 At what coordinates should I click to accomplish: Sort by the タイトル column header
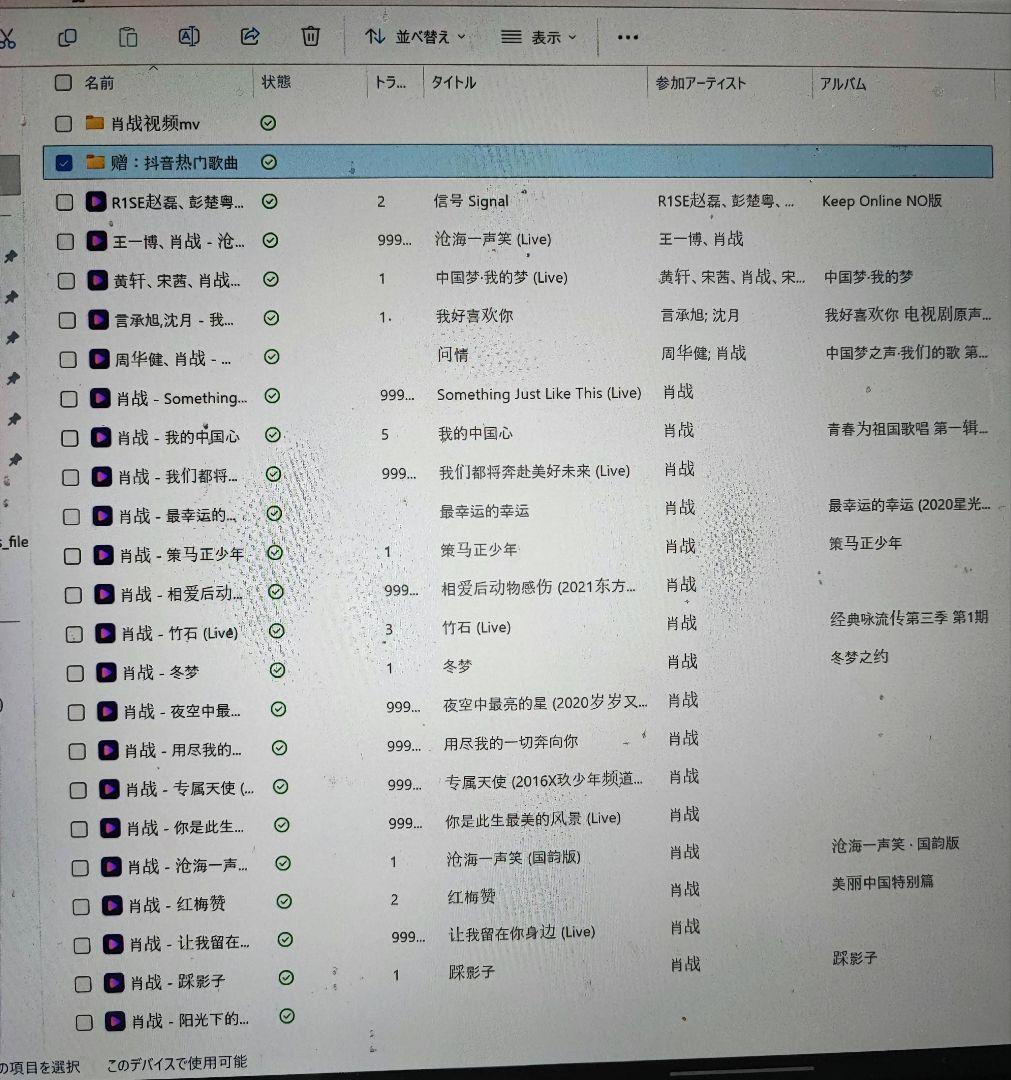click(x=453, y=83)
